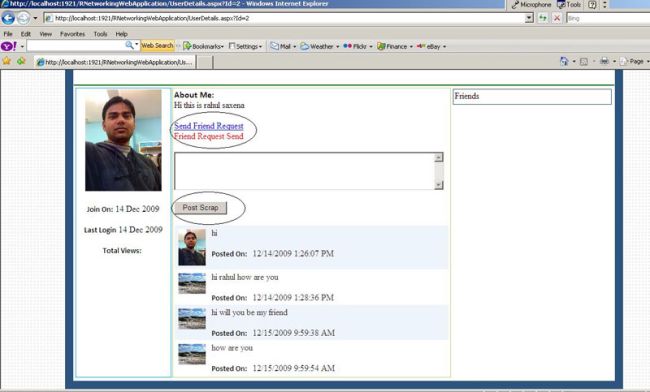This screenshot has height=392, width=650.
Task: Click inside the scrap message text area
Action: [x=304, y=171]
